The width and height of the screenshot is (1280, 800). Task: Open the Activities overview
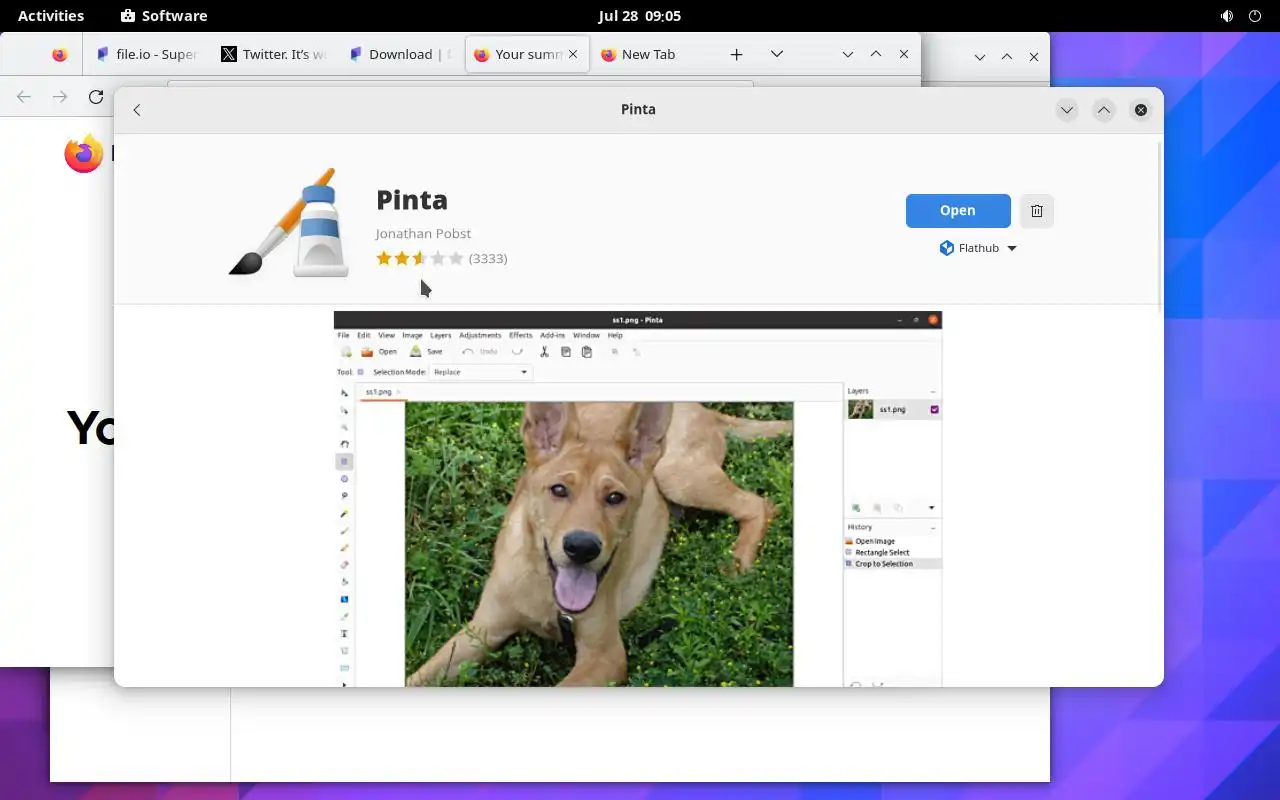click(51, 16)
